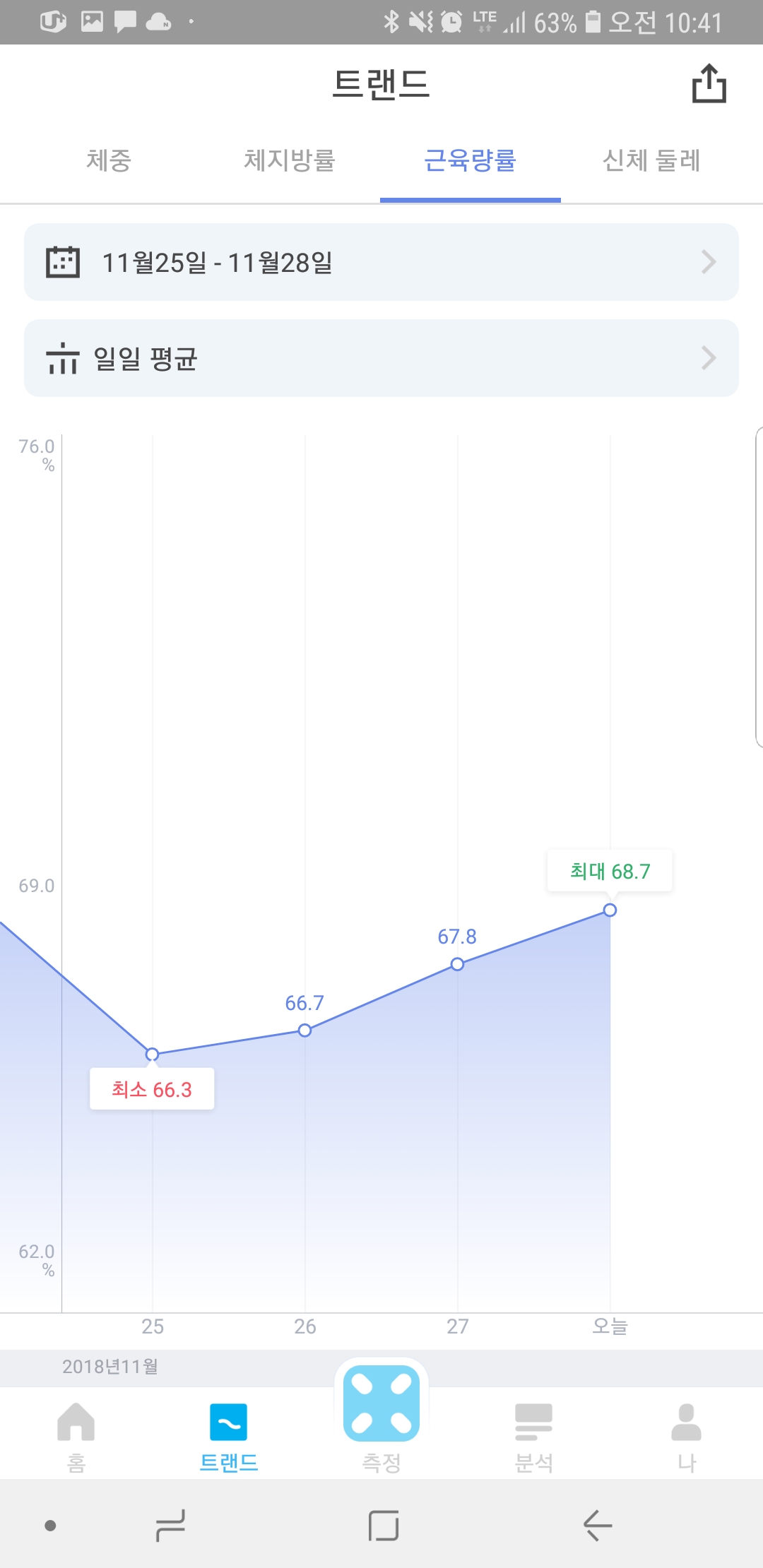
Task: Switch to the 체지방률 tab
Action: [290, 160]
